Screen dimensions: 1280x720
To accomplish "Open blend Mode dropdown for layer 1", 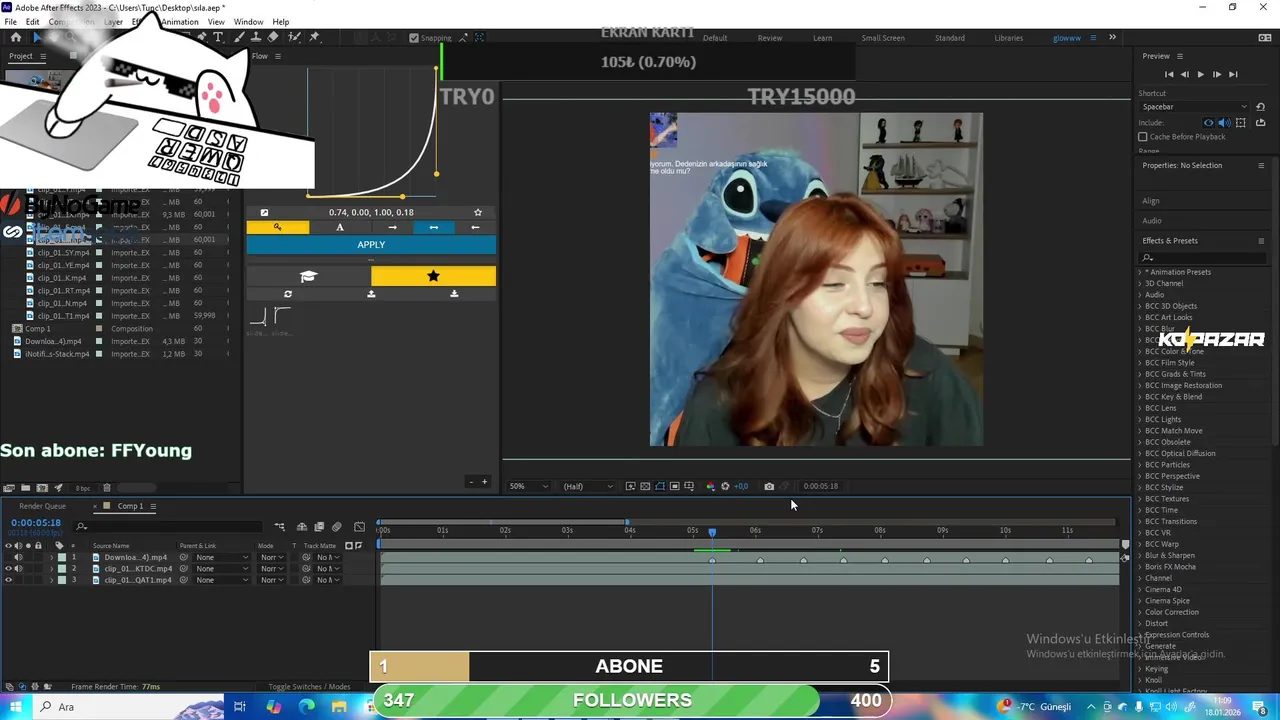I will tap(271, 557).
